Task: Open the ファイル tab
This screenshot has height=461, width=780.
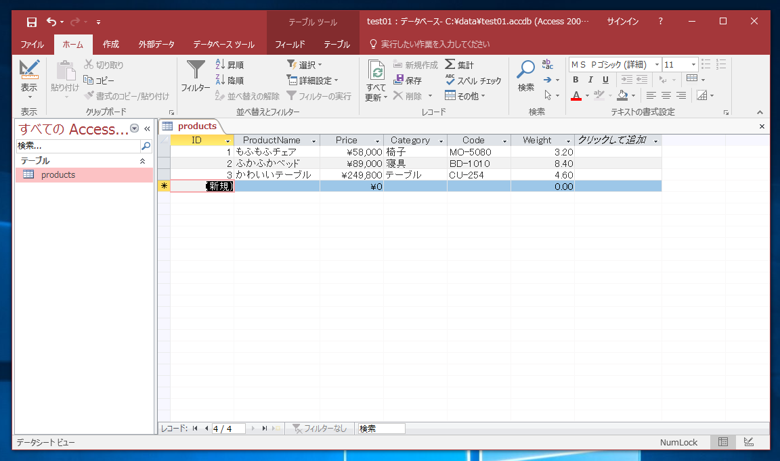Action: [x=32, y=44]
